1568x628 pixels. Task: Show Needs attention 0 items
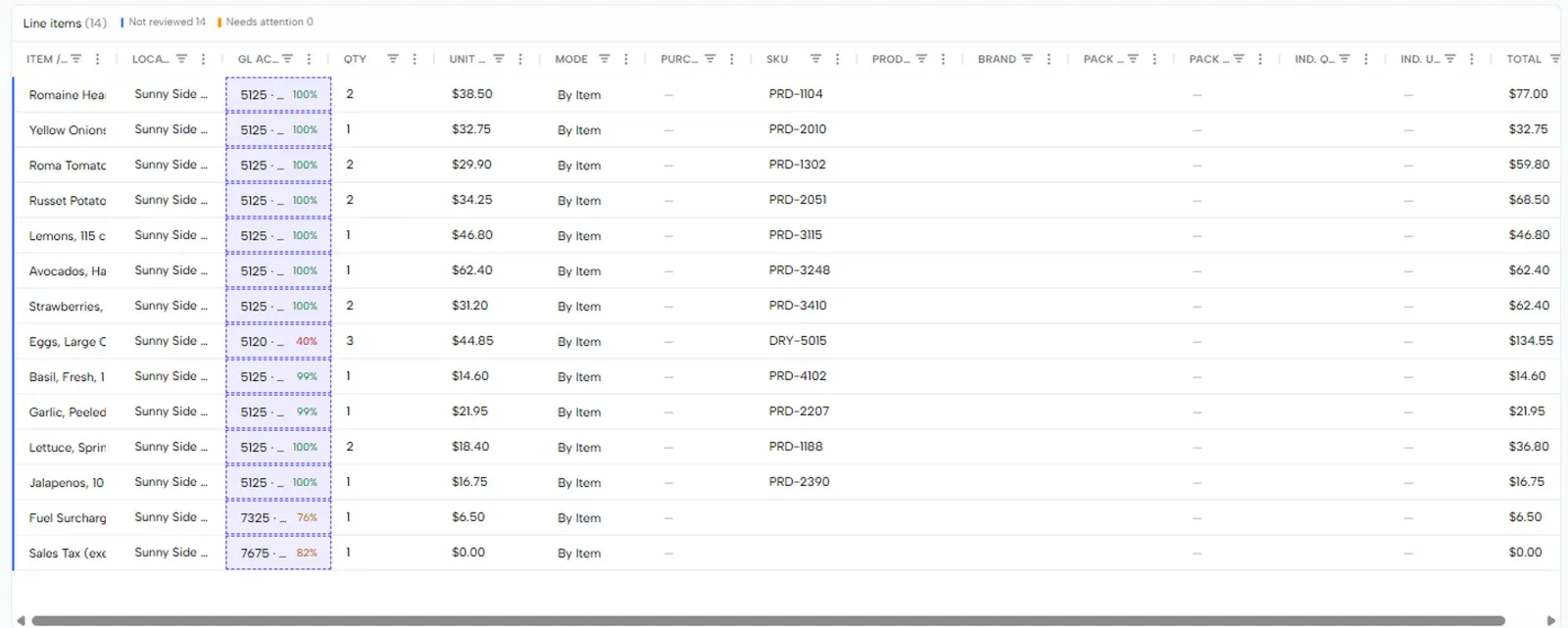pyautogui.click(x=266, y=22)
